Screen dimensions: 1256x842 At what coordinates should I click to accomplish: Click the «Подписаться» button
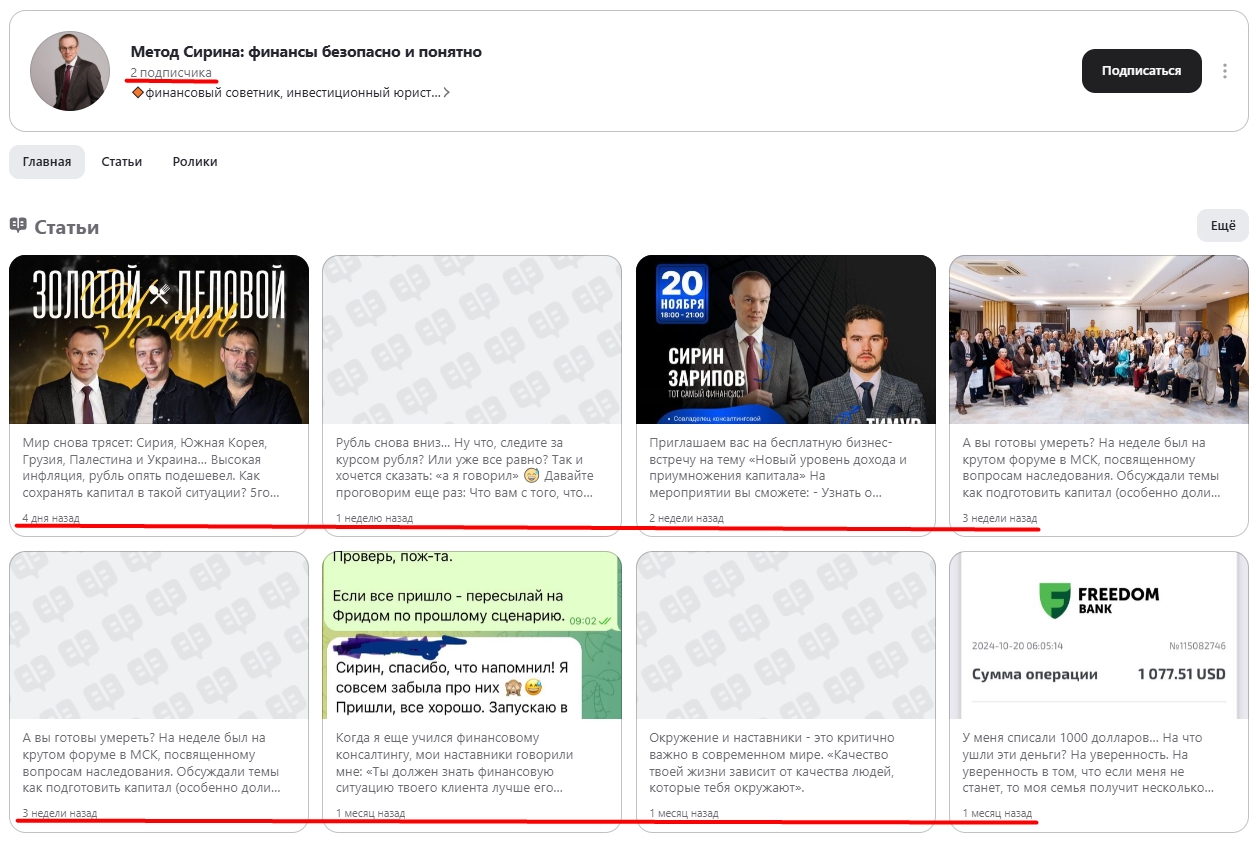[1141, 70]
